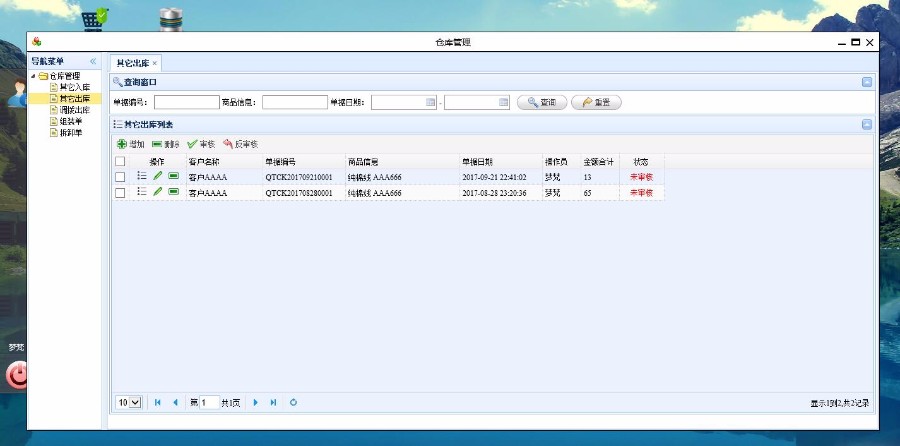Screen dimensions: 900x446
Task: Go to the last page
Action: pyautogui.click(x=273, y=402)
